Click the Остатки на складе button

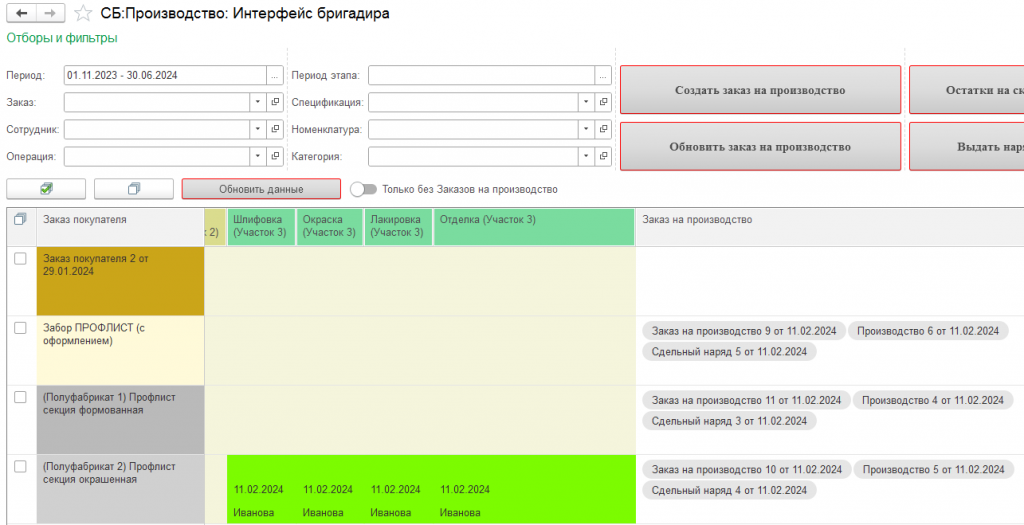(x=967, y=90)
